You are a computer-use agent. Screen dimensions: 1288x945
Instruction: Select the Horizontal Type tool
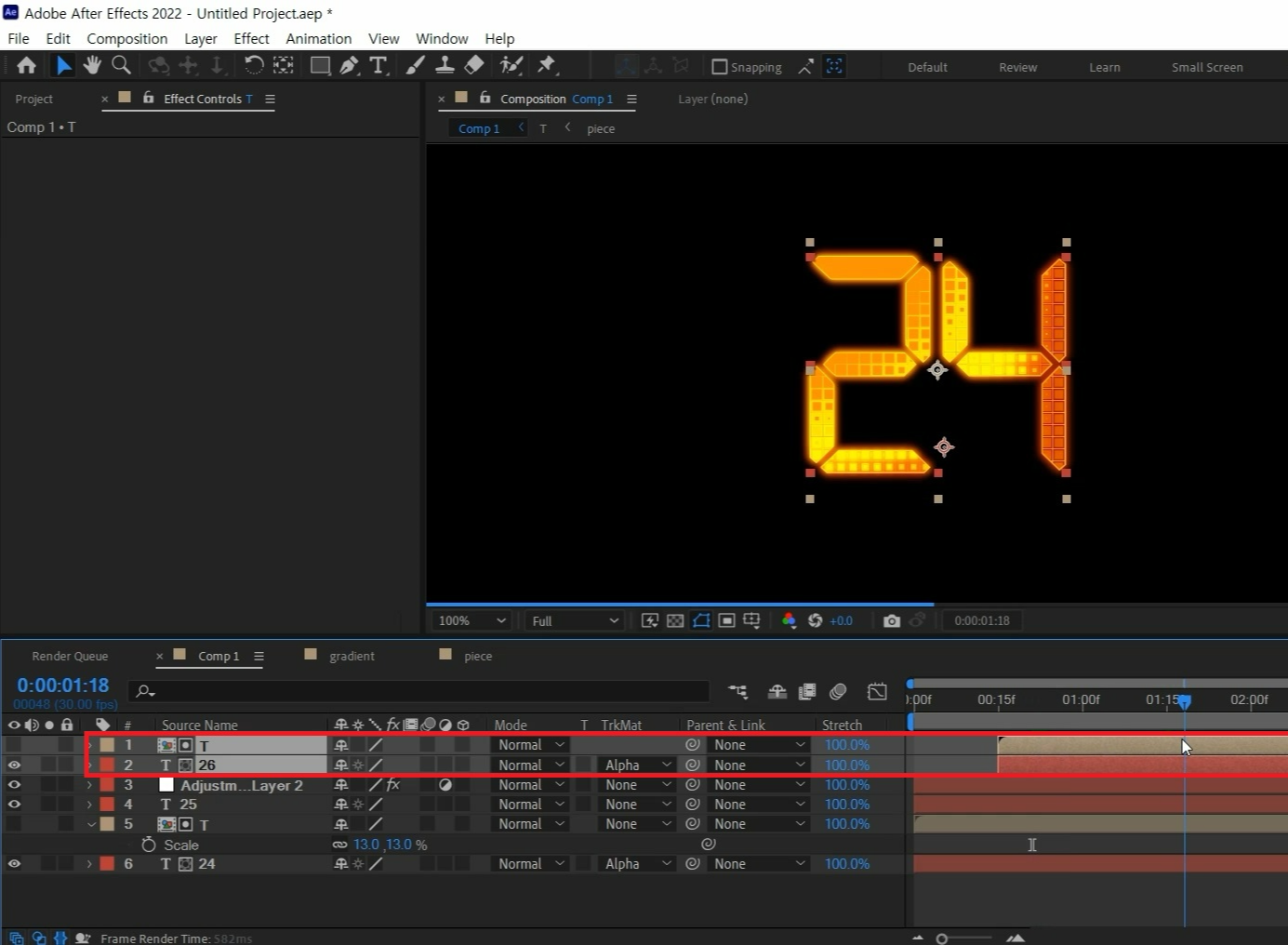[x=378, y=65]
